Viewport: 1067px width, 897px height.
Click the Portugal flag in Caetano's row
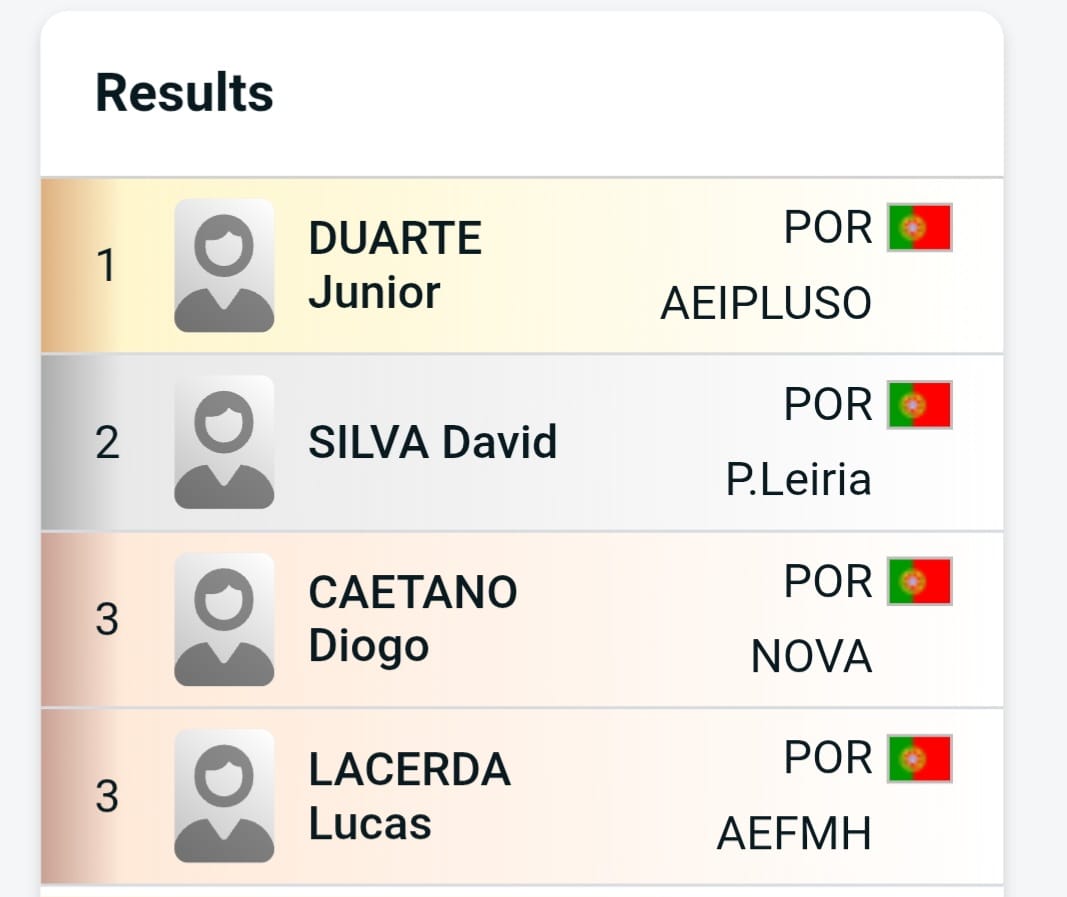(x=920, y=582)
